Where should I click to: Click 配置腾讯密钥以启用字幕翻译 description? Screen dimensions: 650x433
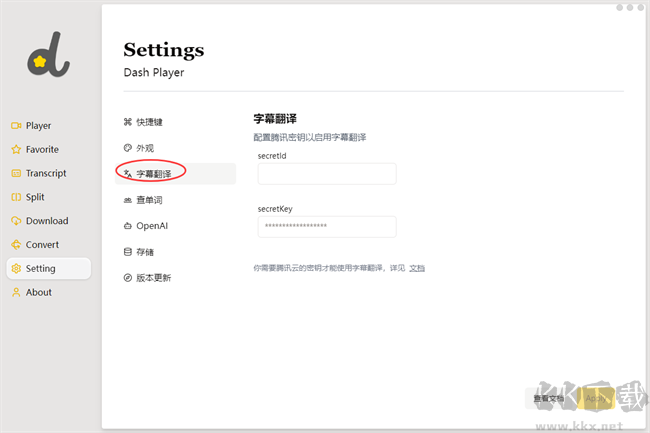[310, 137]
